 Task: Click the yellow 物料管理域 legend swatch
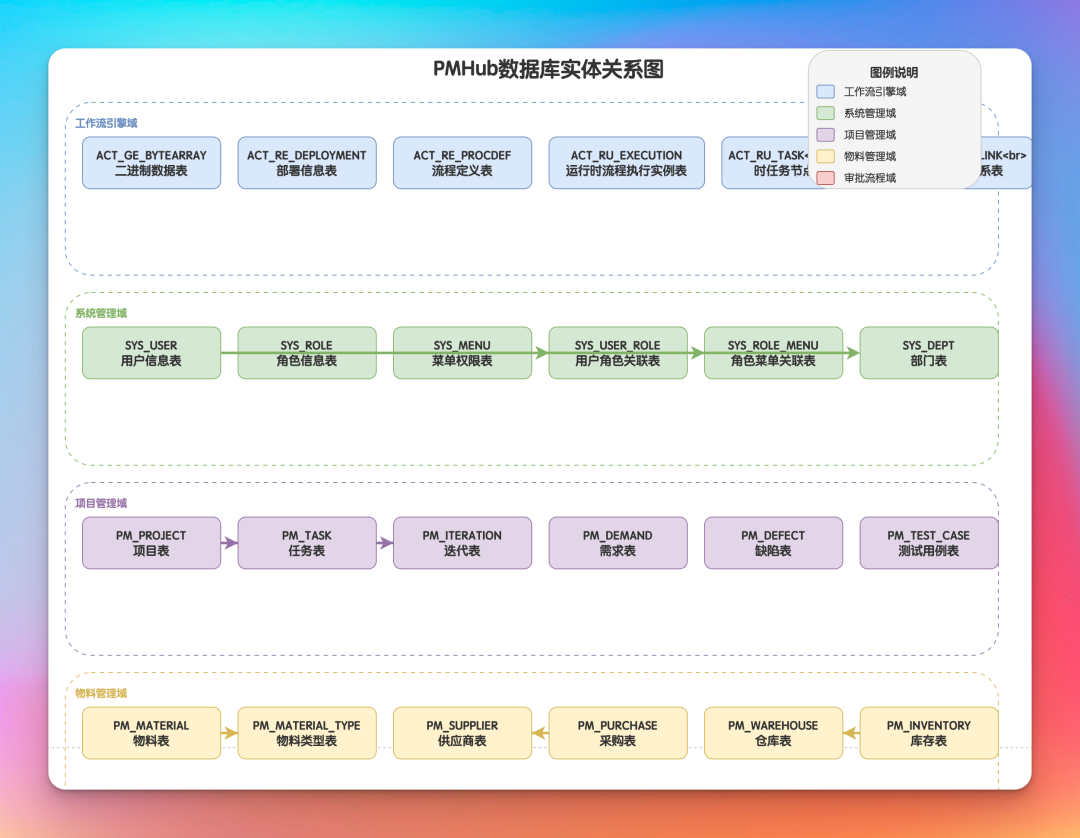click(x=825, y=156)
